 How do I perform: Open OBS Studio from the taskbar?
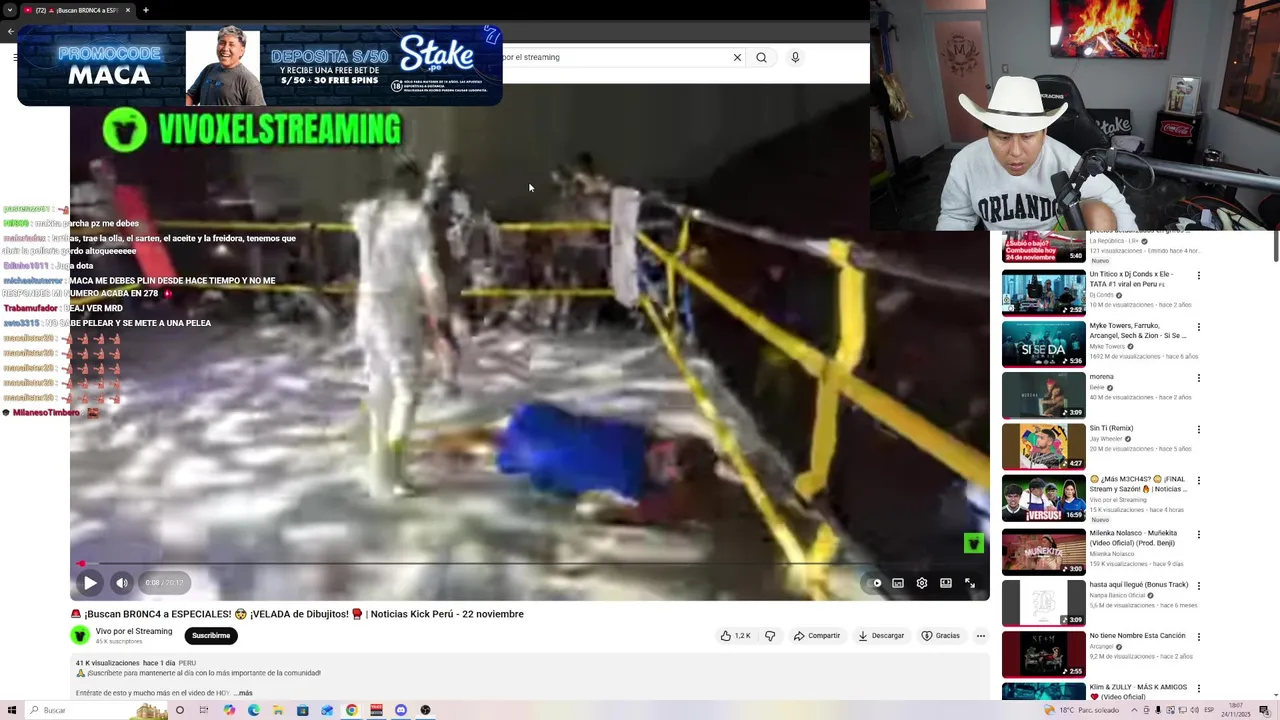click(x=426, y=710)
